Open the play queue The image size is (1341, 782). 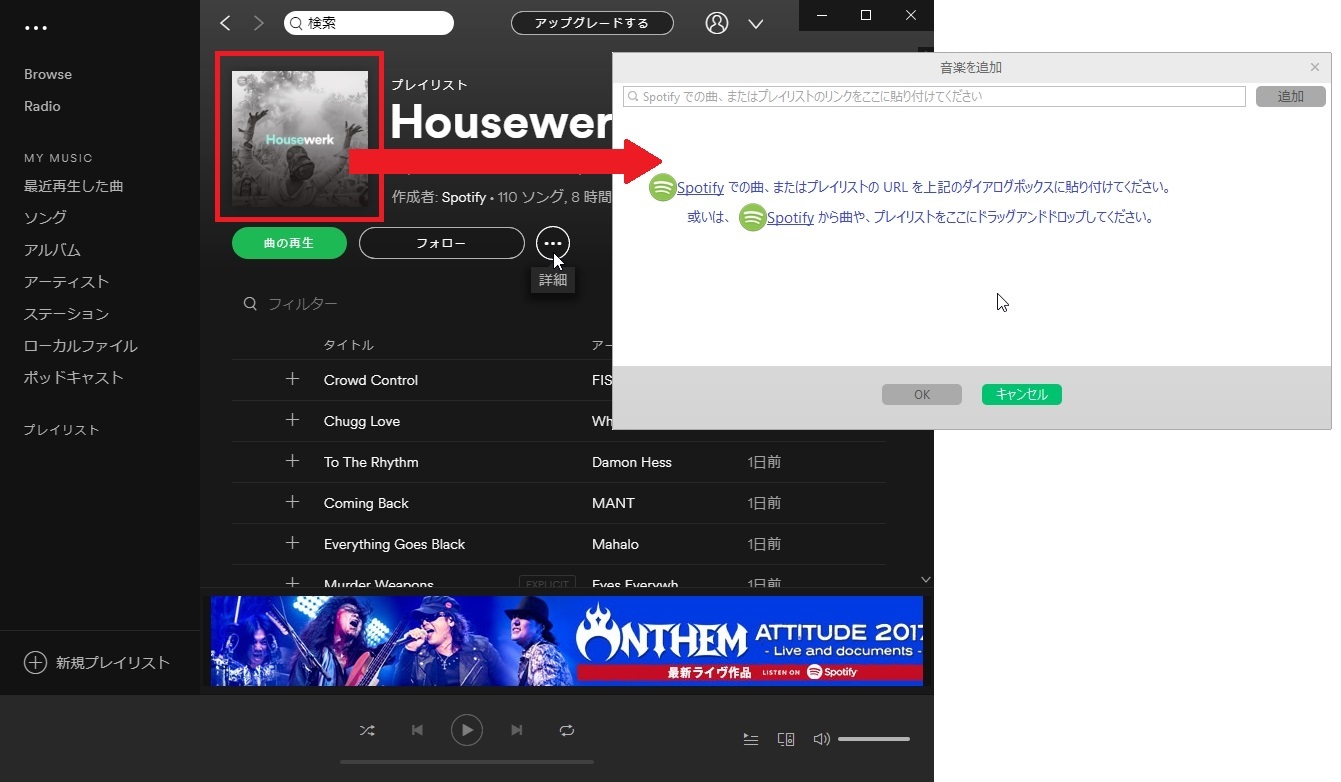click(751, 739)
